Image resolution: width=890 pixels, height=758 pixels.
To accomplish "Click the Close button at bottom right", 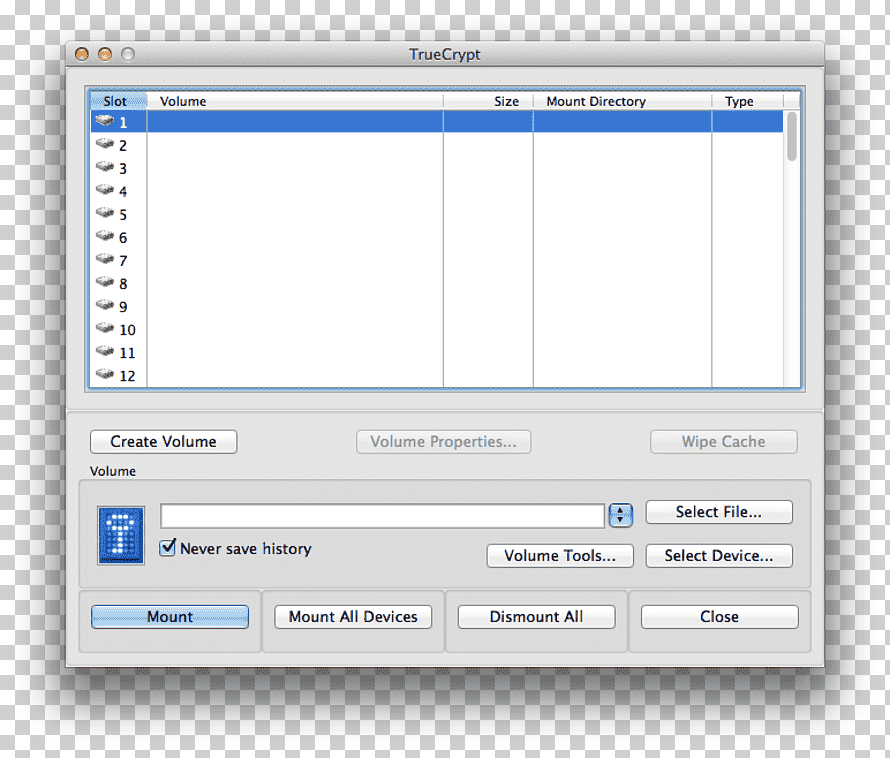I will (x=720, y=617).
